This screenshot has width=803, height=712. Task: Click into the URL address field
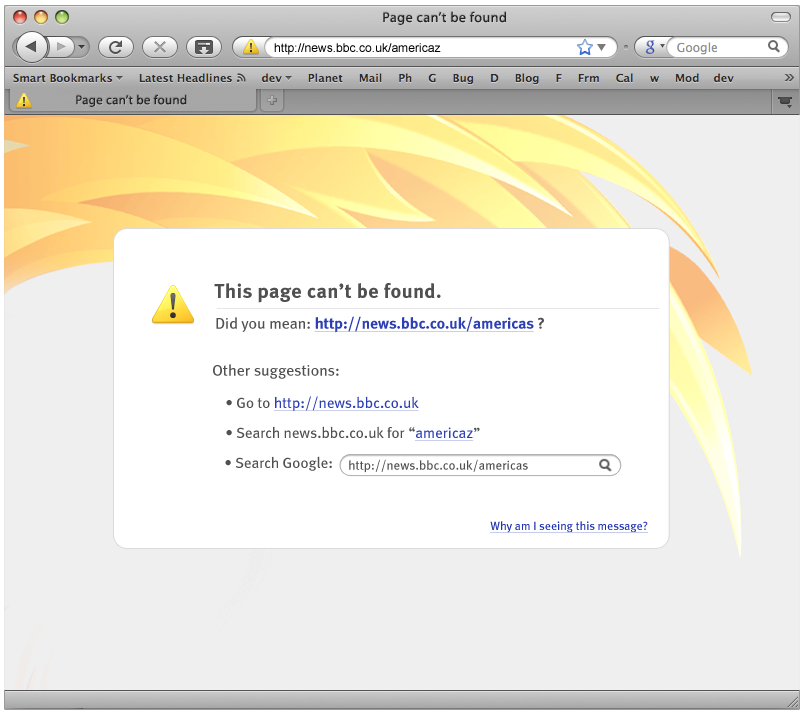422,48
